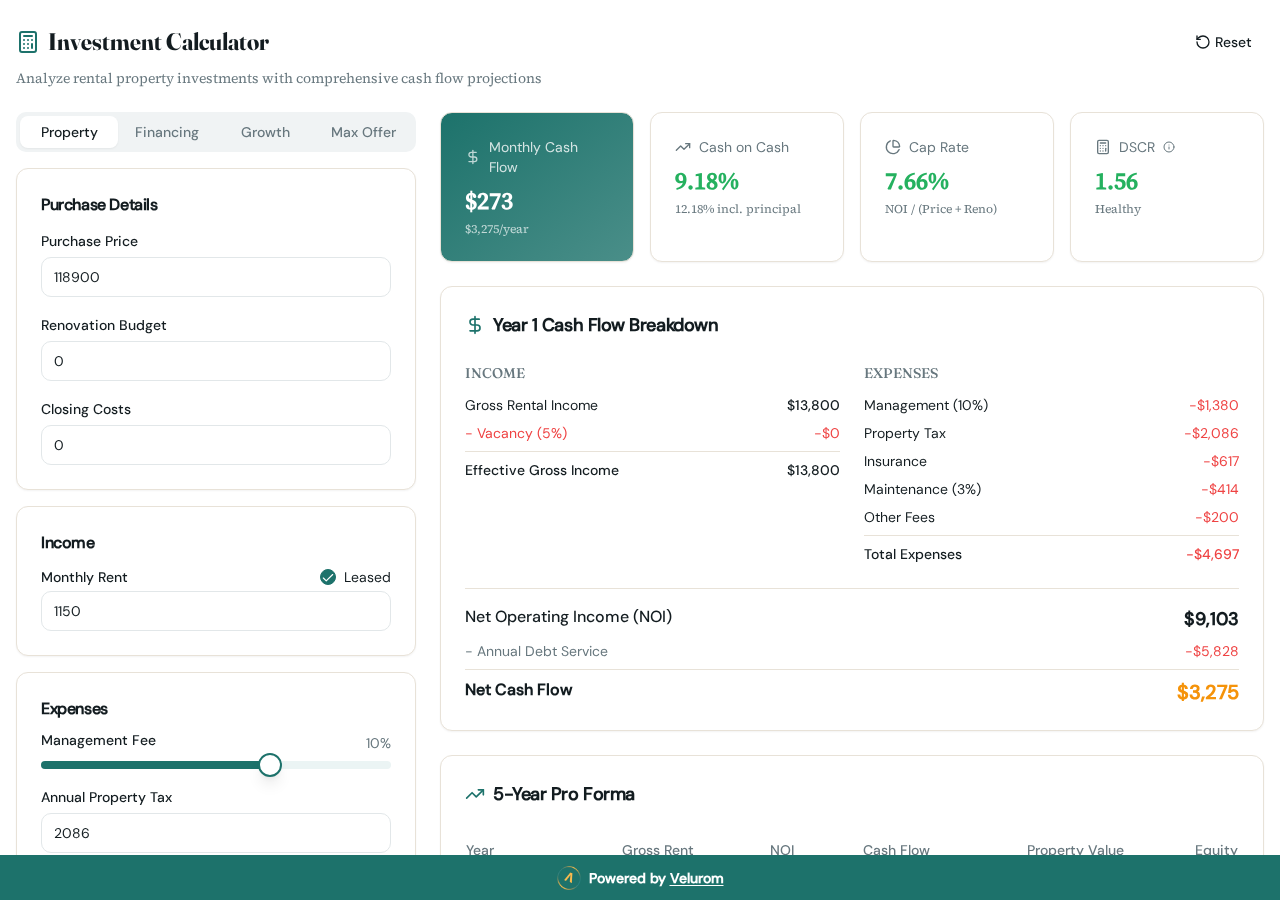Open the Growth tab

click(x=265, y=132)
